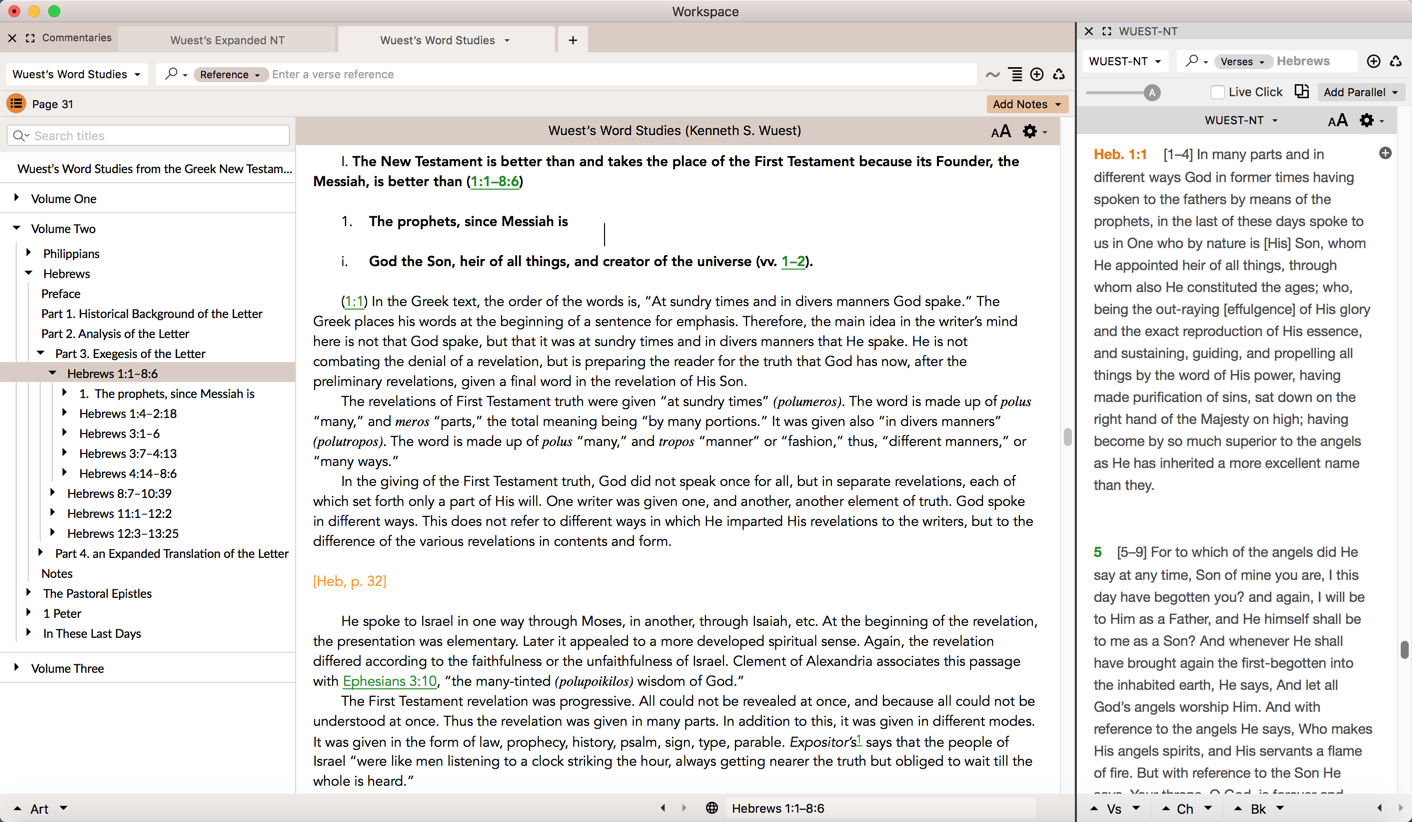Expand Commentaries zone with the fullscreen bracket icon
The image size is (1412, 822).
[30, 38]
